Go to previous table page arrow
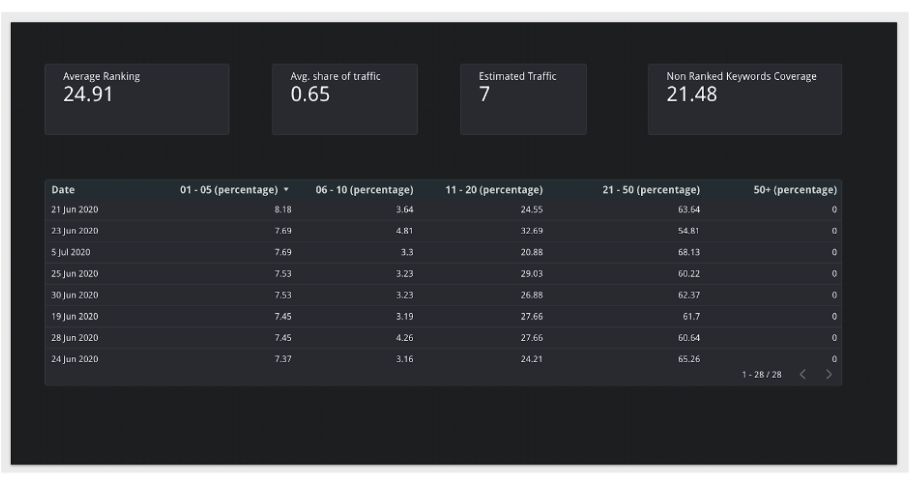Screen dimensions: 917x480 (x=802, y=374)
